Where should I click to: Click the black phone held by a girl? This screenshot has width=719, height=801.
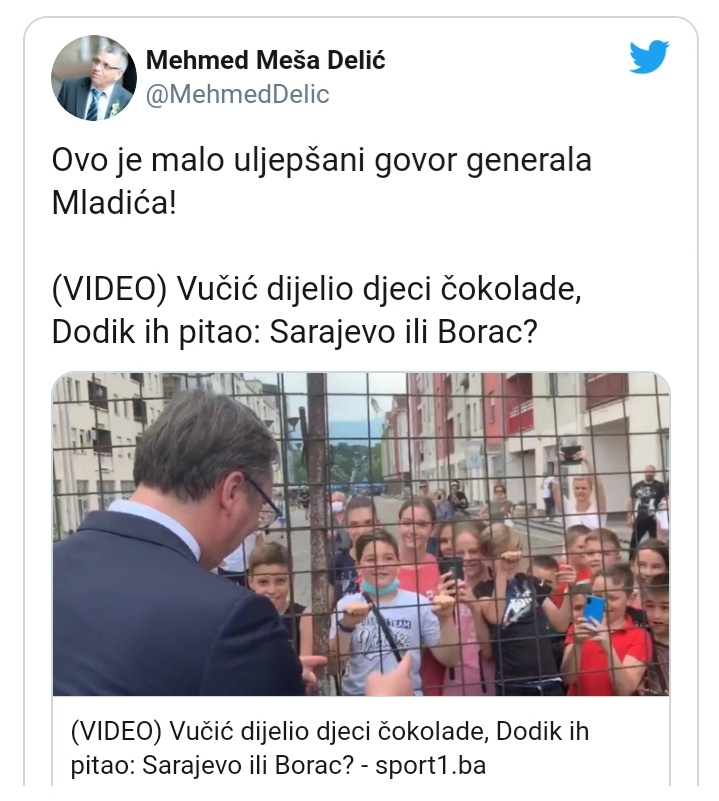[x=451, y=570]
